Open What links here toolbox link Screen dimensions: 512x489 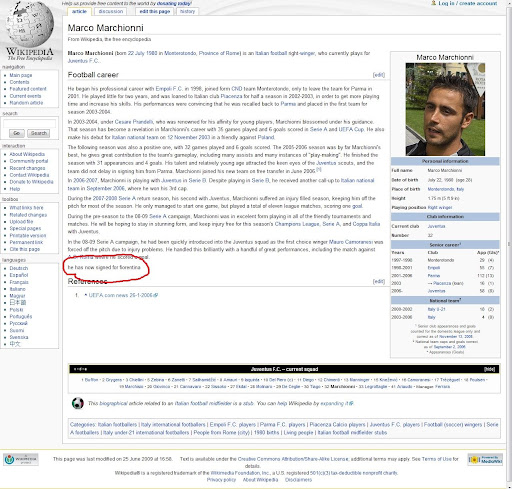[x=26, y=208]
